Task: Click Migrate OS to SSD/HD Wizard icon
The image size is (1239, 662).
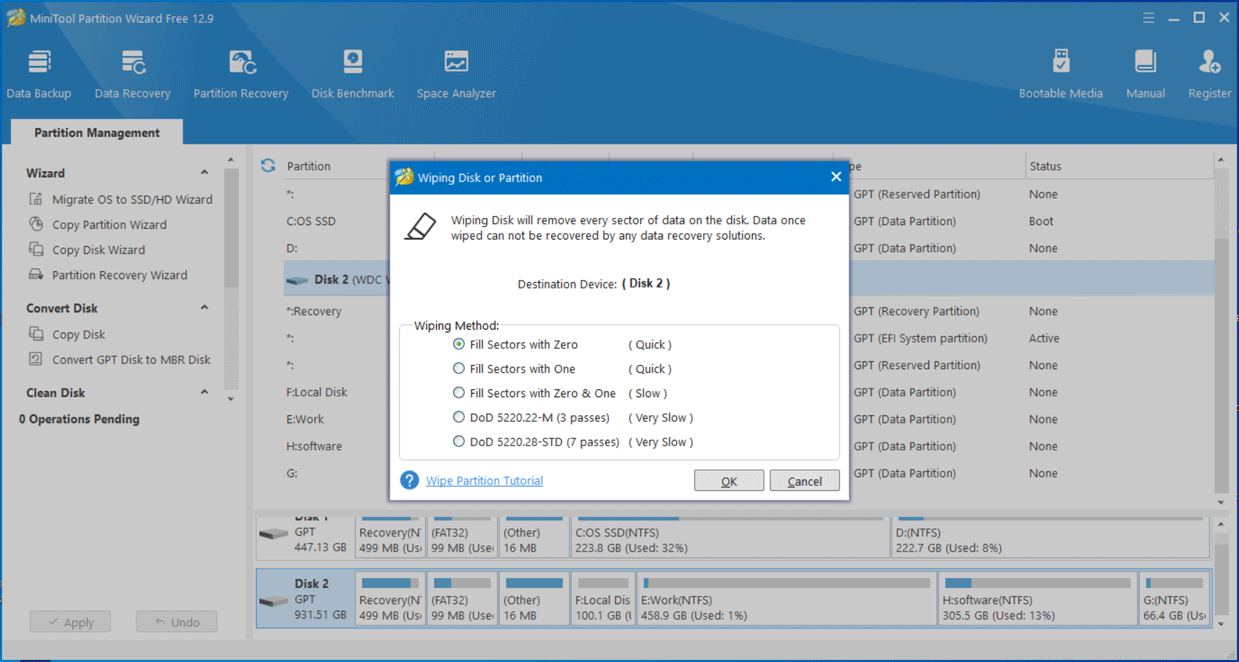Action: (36, 199)
